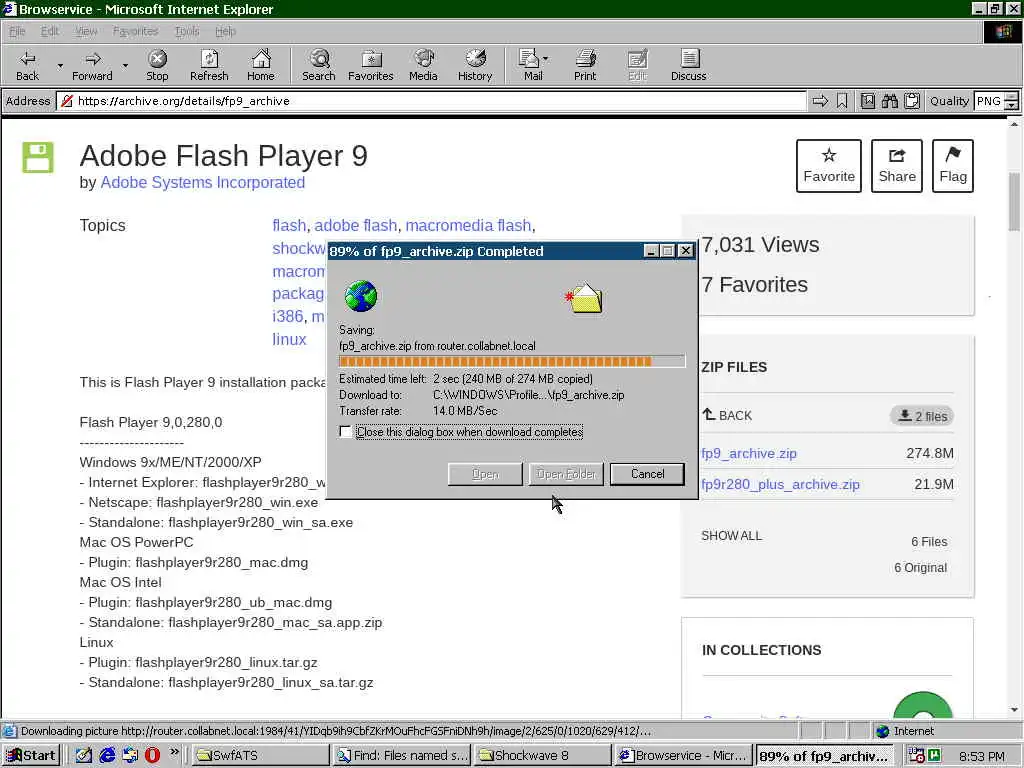Open the History toolbar button
Viewport: 1024px width, 768px height.
(x=475, y=65)
